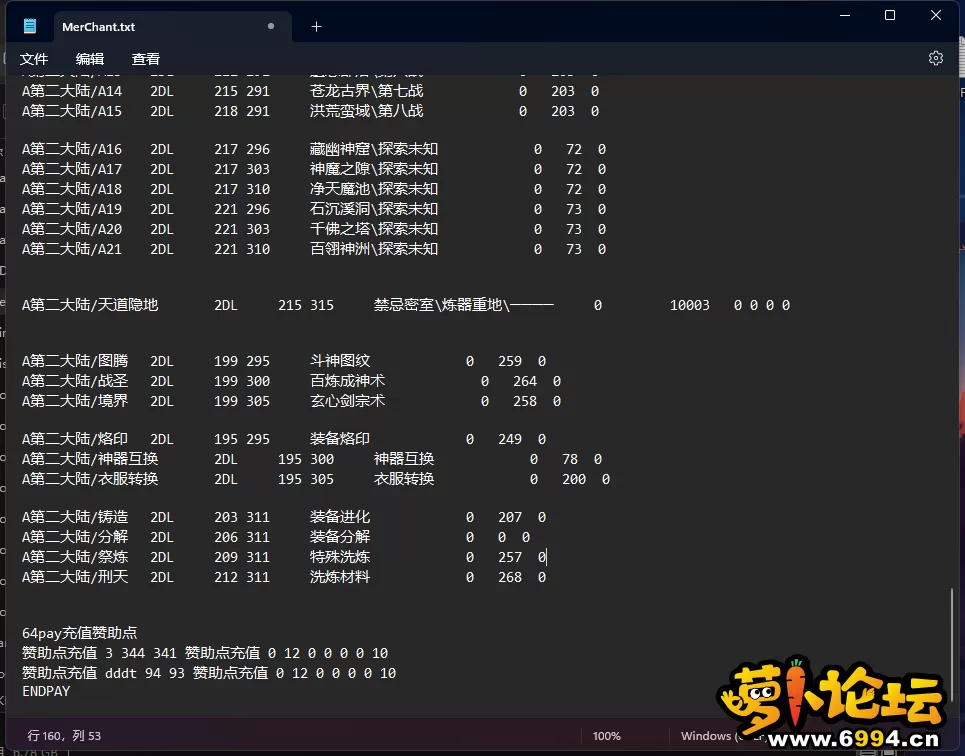The width and height of the screenshot is (965, 756).
Task: Click text A第二大陆/战圣
Action: (75, 381)
